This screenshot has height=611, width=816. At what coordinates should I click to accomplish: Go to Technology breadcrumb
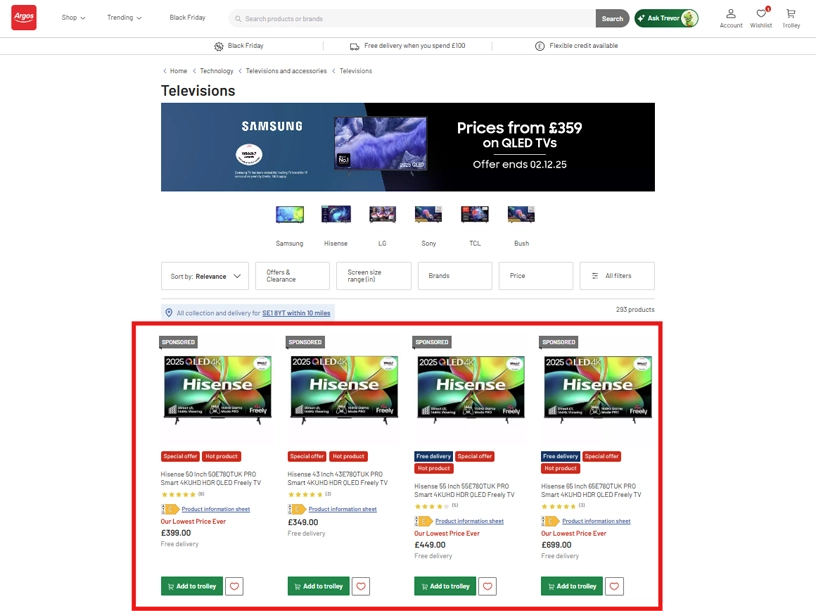(216, 71)
